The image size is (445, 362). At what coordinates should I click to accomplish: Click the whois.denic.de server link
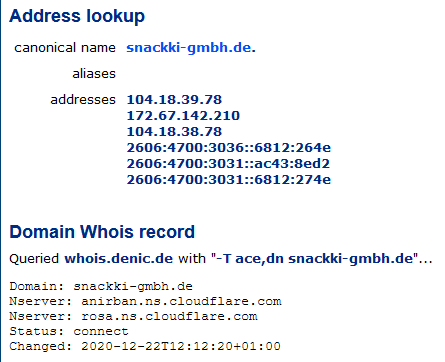[x=119, y=259]
